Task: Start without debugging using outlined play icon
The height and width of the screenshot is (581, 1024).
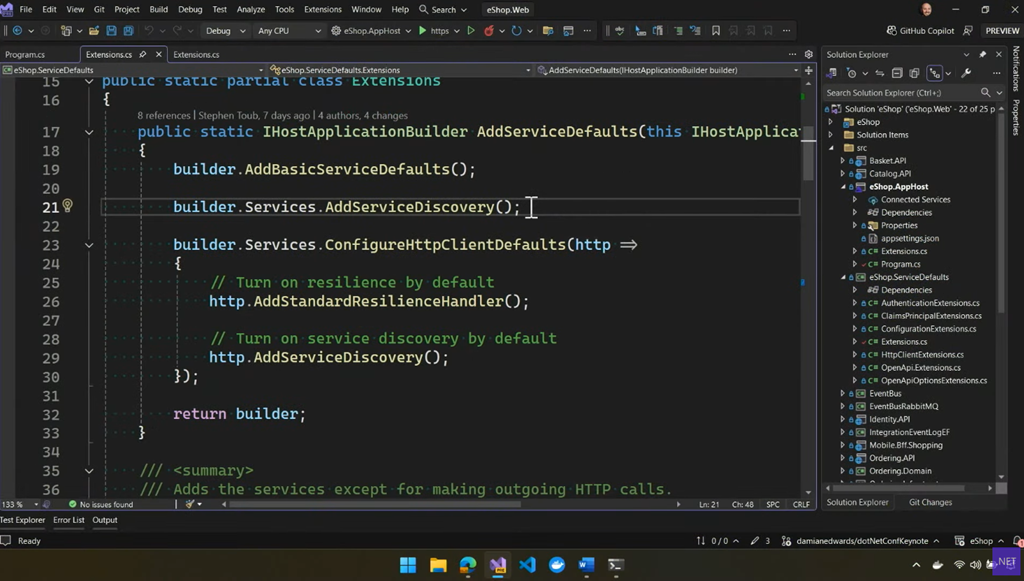Action: pyautogui.click(x=471, y=31)
